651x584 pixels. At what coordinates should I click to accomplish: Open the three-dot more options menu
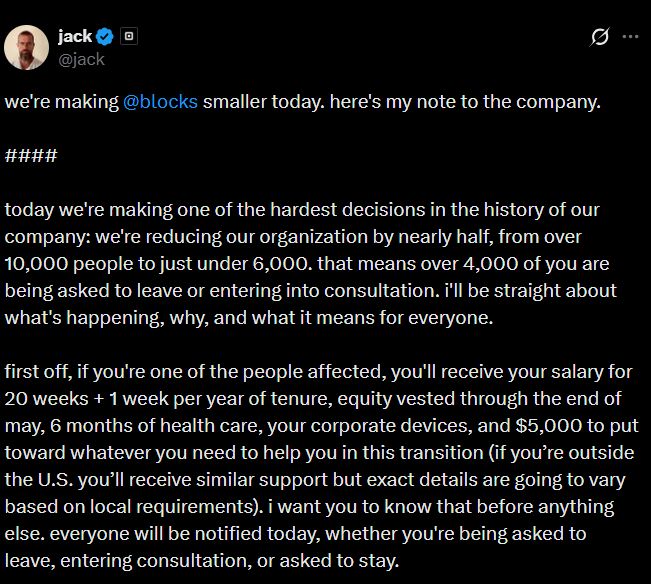[x=630, y=38]
